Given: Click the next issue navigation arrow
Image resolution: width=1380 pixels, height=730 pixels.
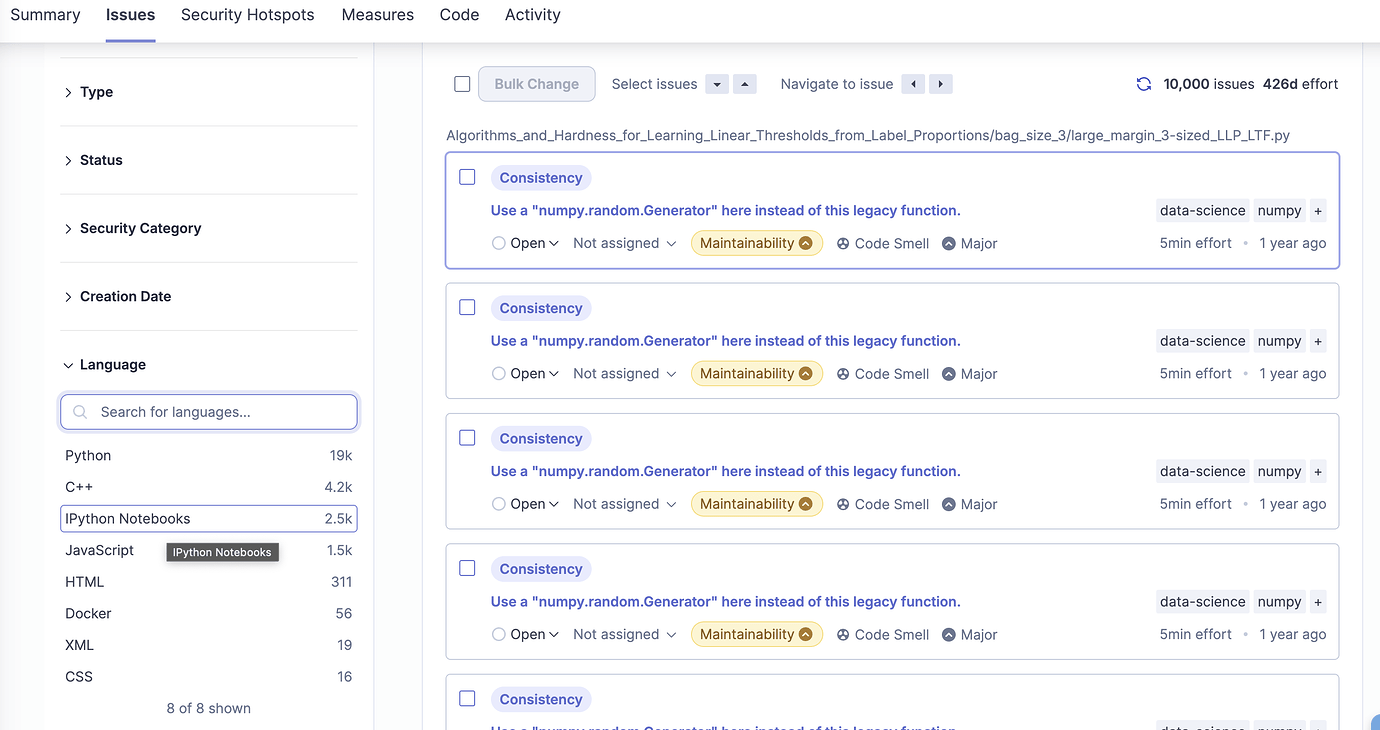Looking at the screenshot, I should [940, 84].
